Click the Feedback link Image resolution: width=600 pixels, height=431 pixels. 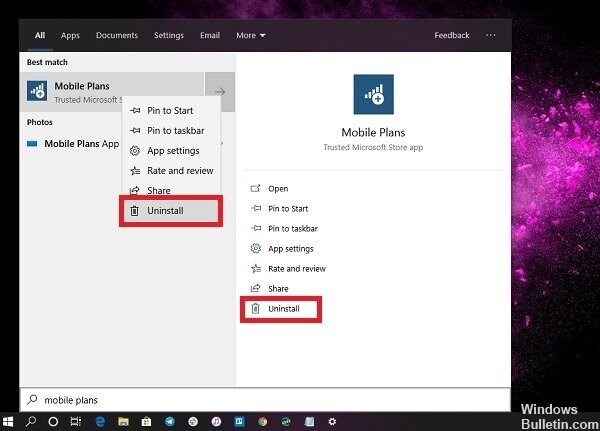coord(452,36)
